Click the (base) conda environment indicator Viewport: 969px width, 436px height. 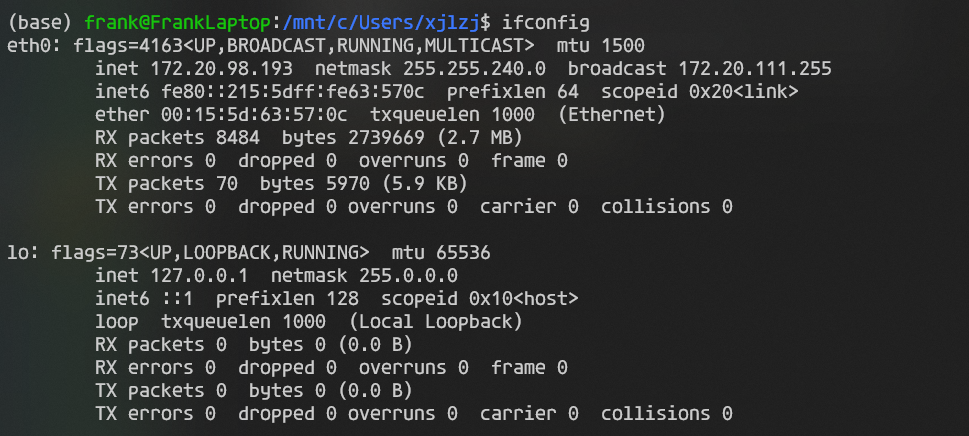41,21
